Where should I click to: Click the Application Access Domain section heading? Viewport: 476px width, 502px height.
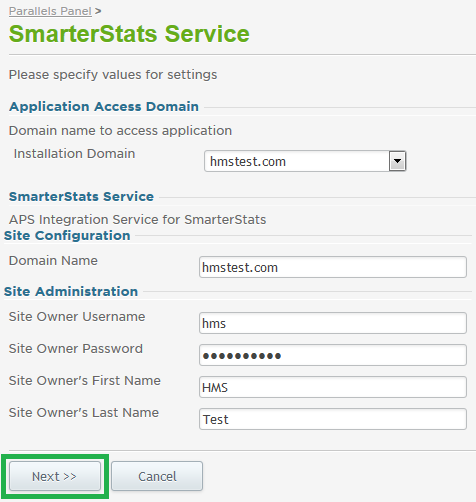tap(104, 107)
